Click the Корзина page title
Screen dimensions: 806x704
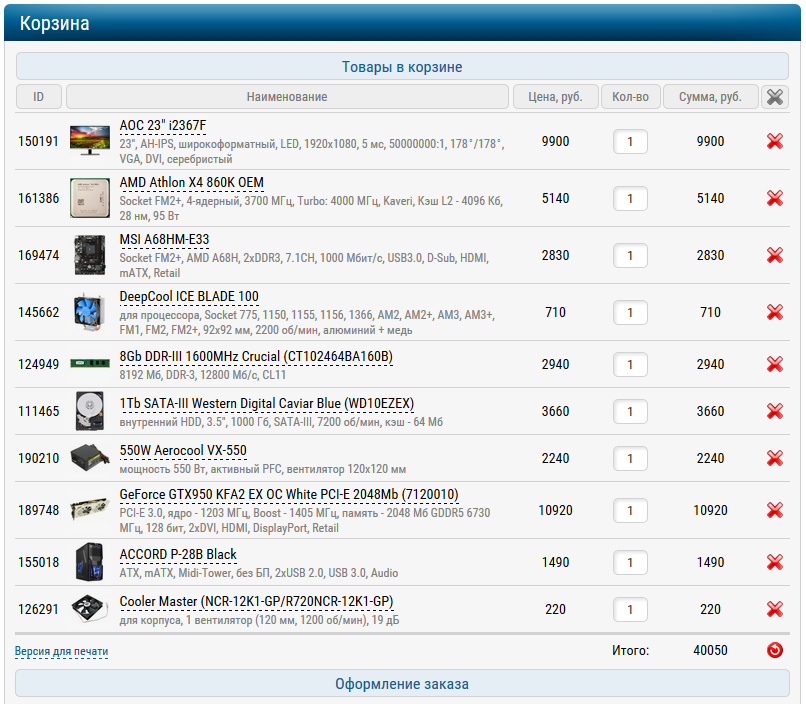click(x=54, y=24)
